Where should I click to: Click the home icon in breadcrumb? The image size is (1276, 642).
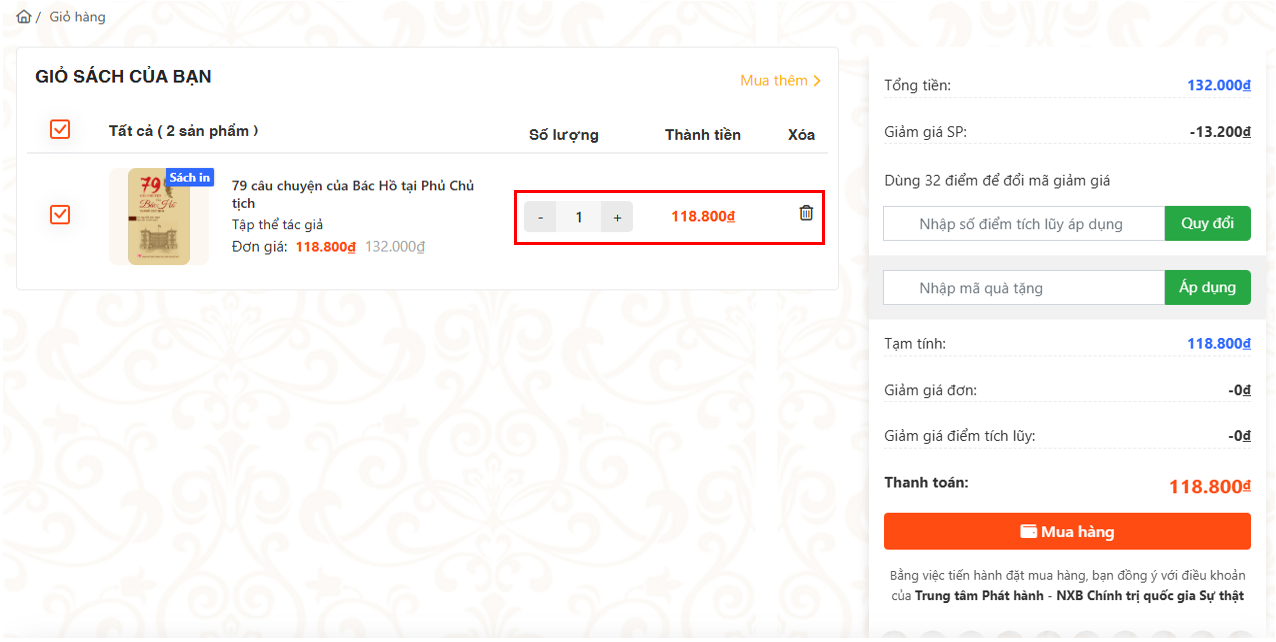tap(24, 17)
